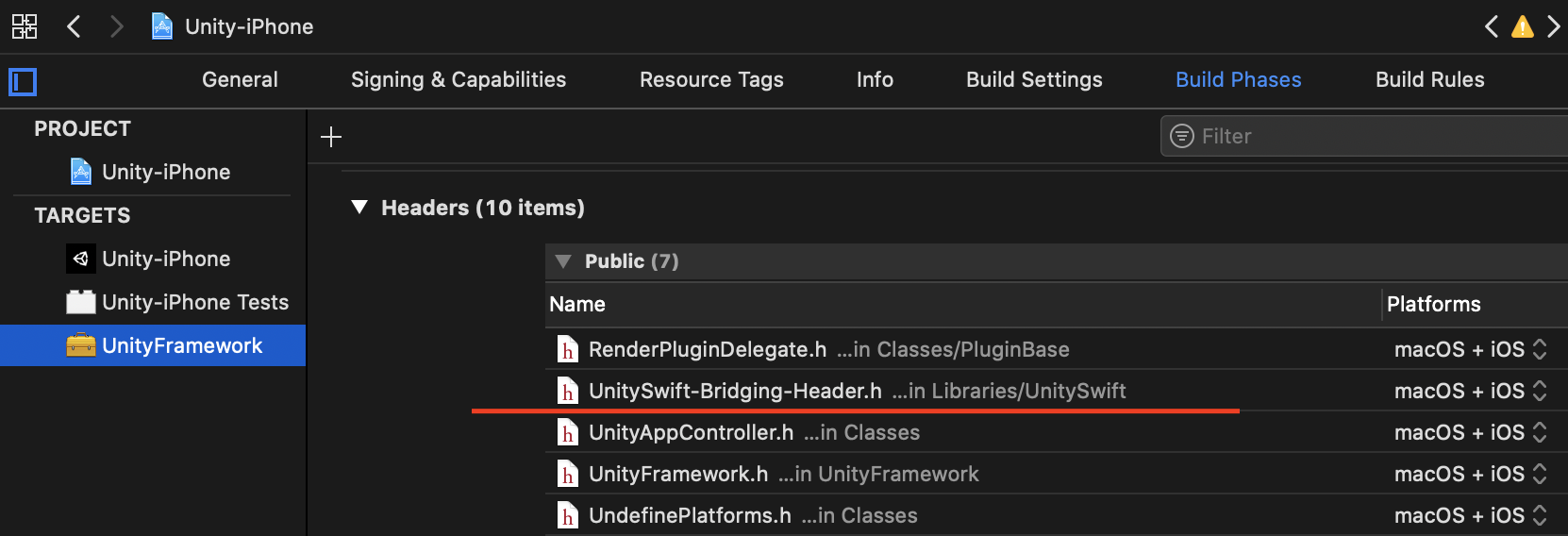Select the UndefinePlatforms.h row
The width and height of the screenshot is (1568, 536).
coord(1057,515)
